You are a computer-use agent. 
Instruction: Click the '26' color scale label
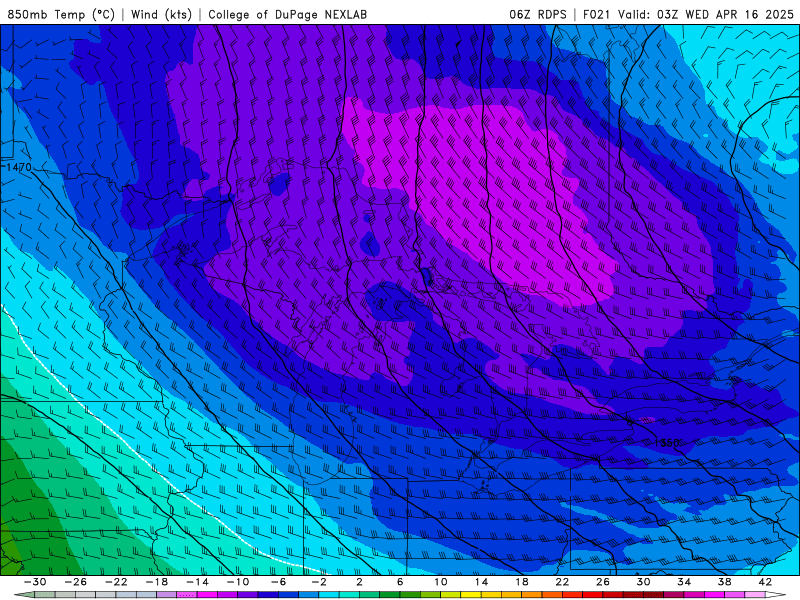point(603,582)
